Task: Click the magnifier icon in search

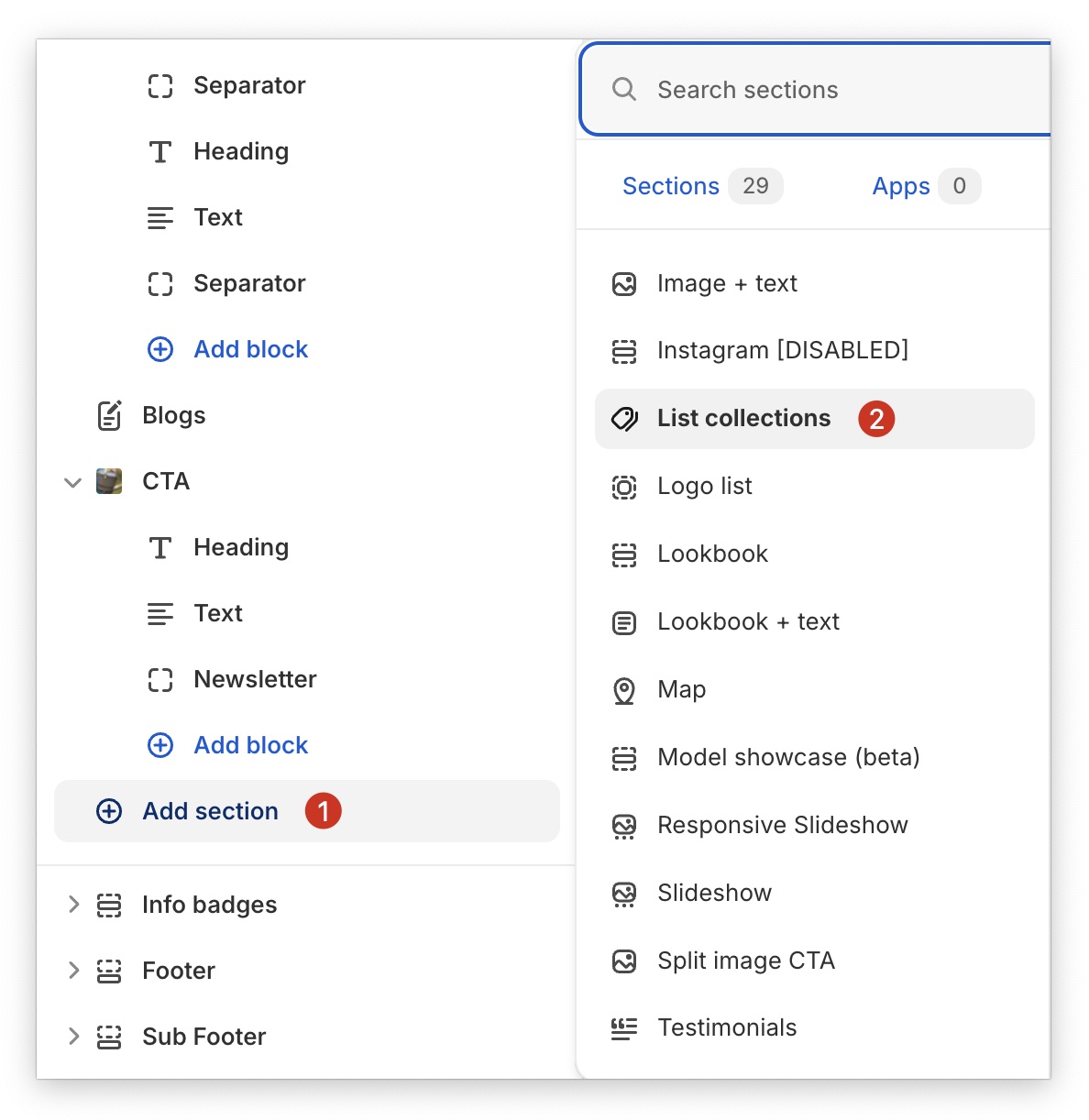Action: point(624,89)
